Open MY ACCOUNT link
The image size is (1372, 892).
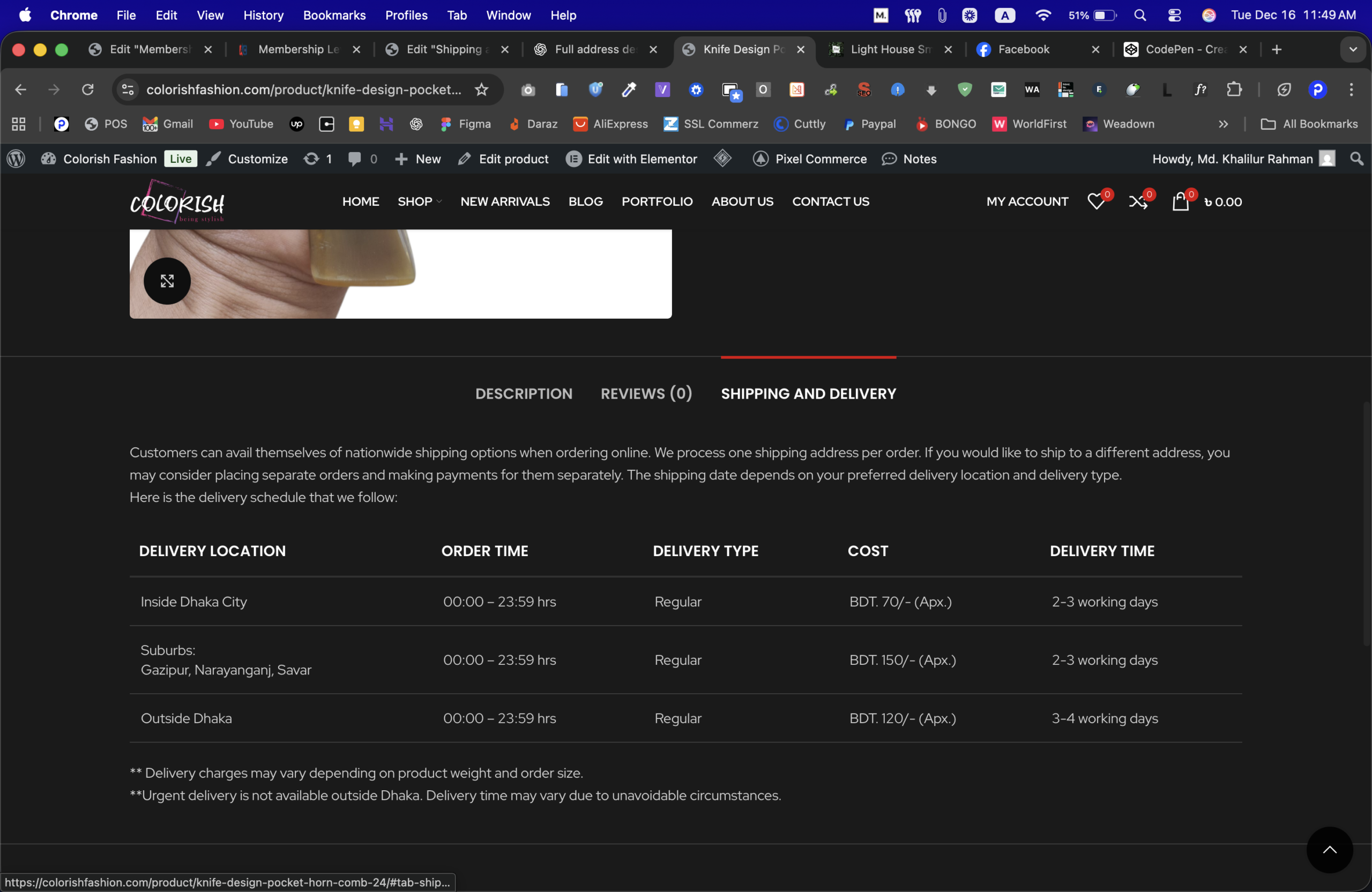pyautogui.click(x=1027, y=201)
